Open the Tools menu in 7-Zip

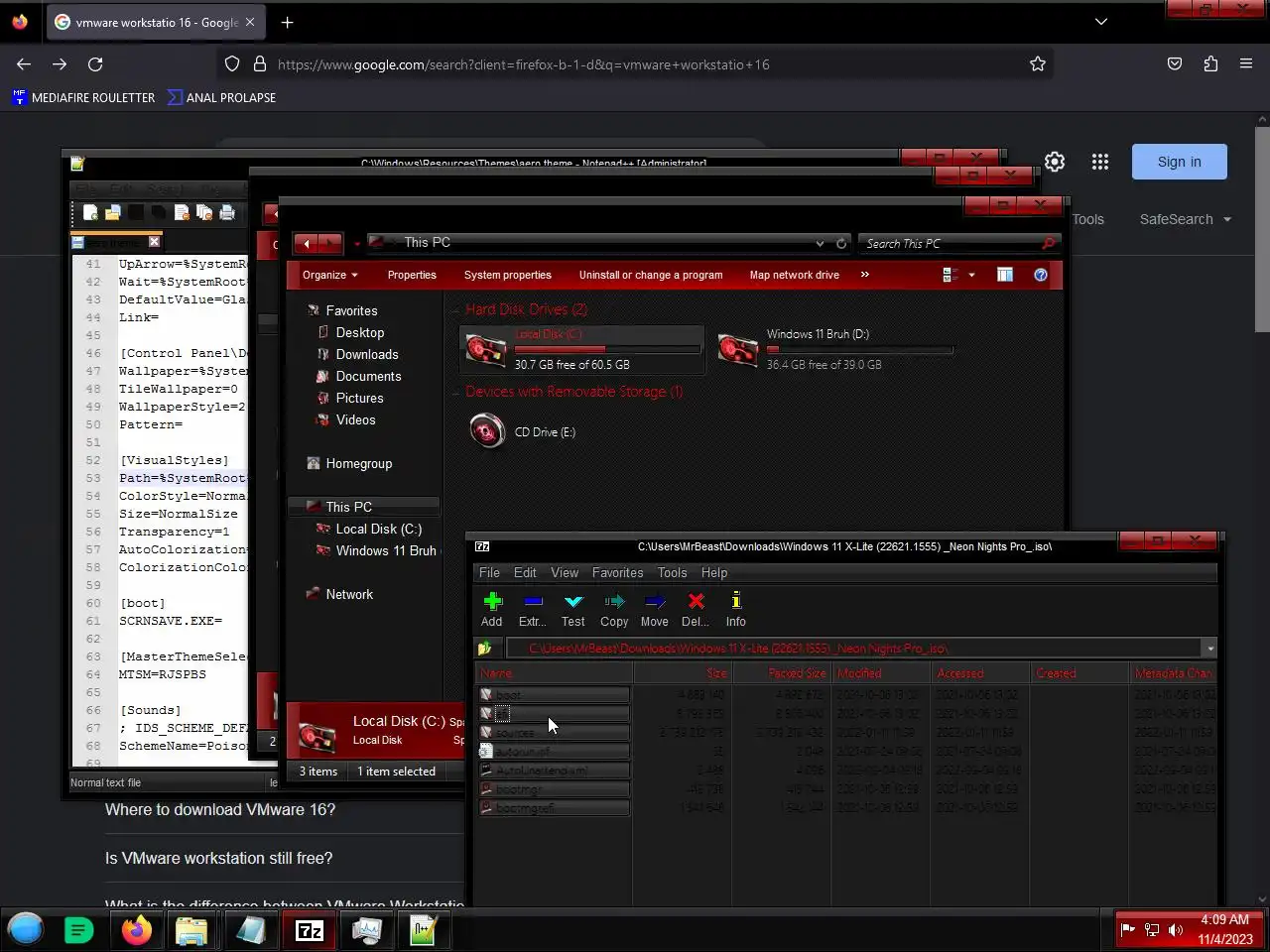[672, 572]
